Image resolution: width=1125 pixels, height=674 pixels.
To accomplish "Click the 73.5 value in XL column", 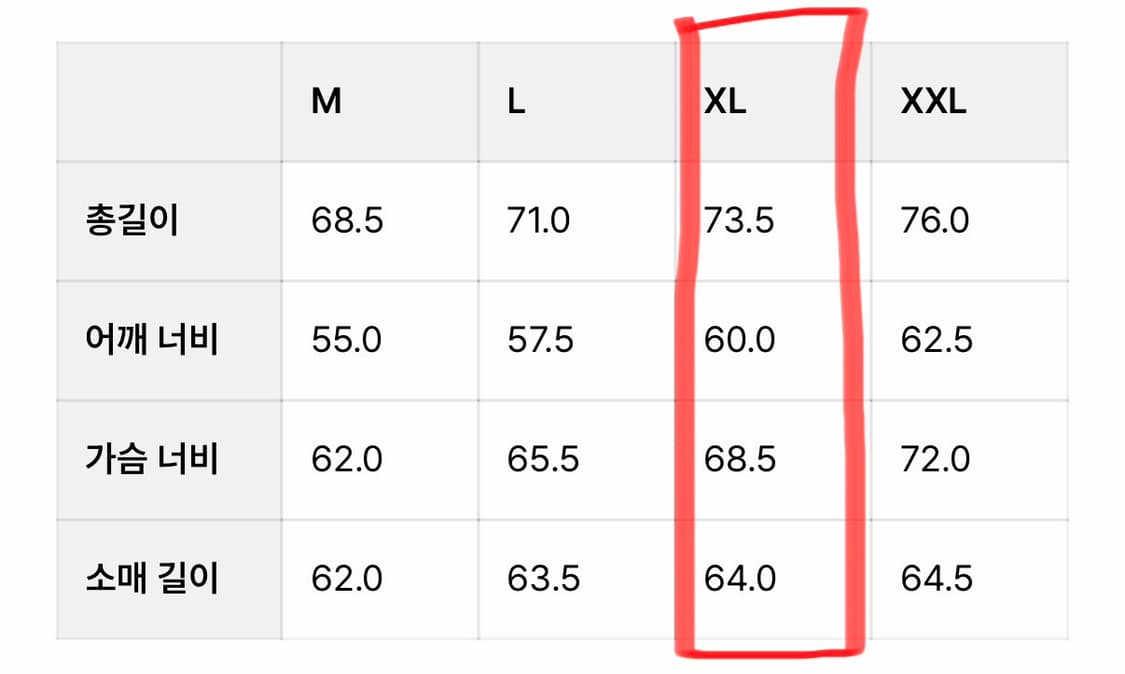I will click(739, 220).
